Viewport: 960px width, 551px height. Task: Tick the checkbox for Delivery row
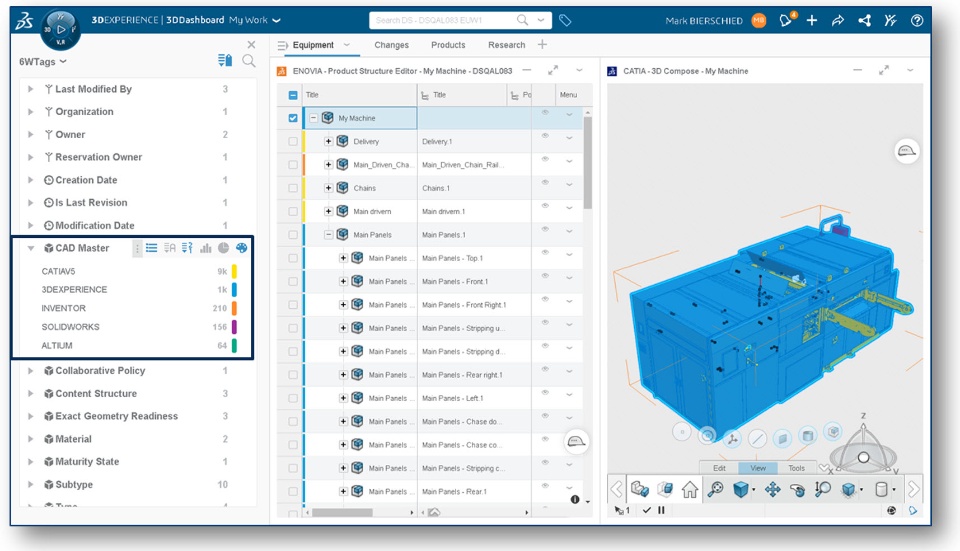[293, 141]
